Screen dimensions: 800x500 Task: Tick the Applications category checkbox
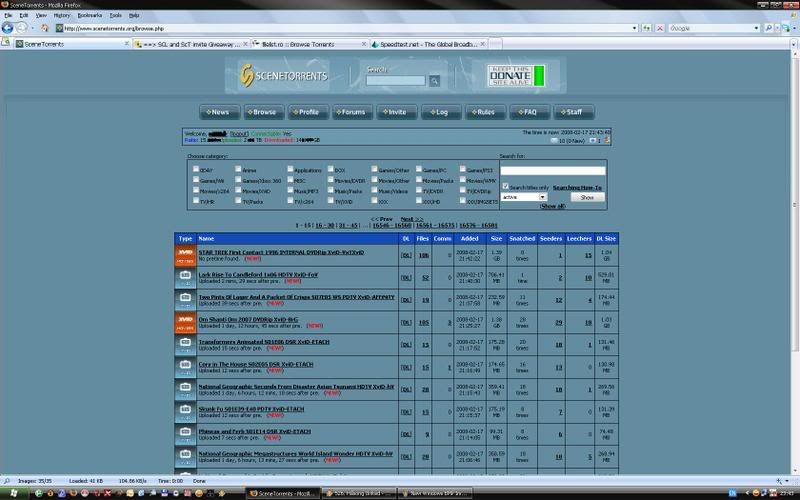coord(290,169)
